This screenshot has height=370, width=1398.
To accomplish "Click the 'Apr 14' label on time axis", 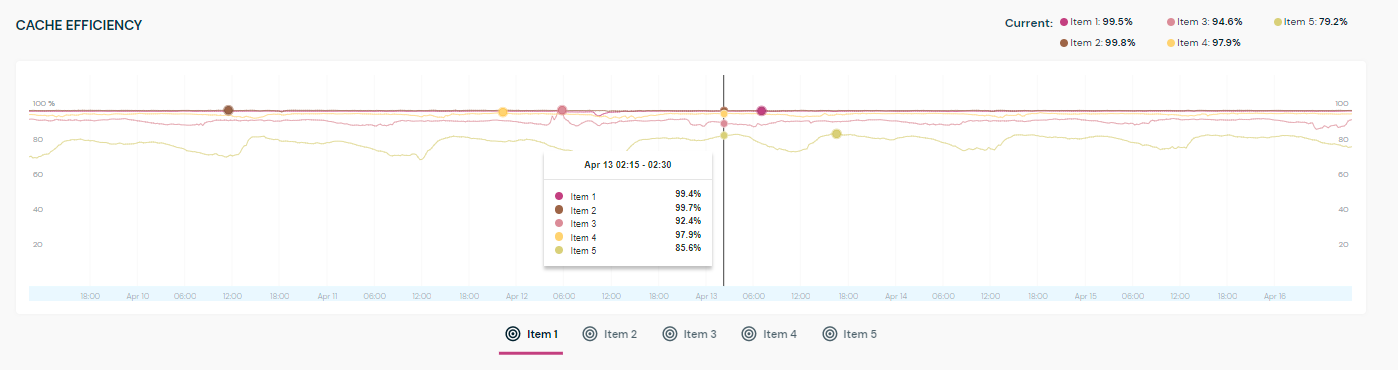I will [x=896, y=296].
